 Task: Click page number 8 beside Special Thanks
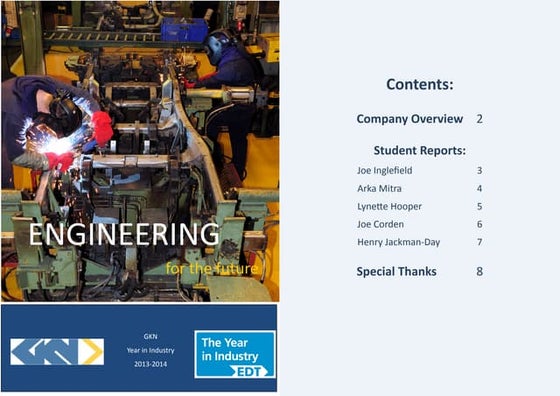pyautogui.click(x=480, y=271)
